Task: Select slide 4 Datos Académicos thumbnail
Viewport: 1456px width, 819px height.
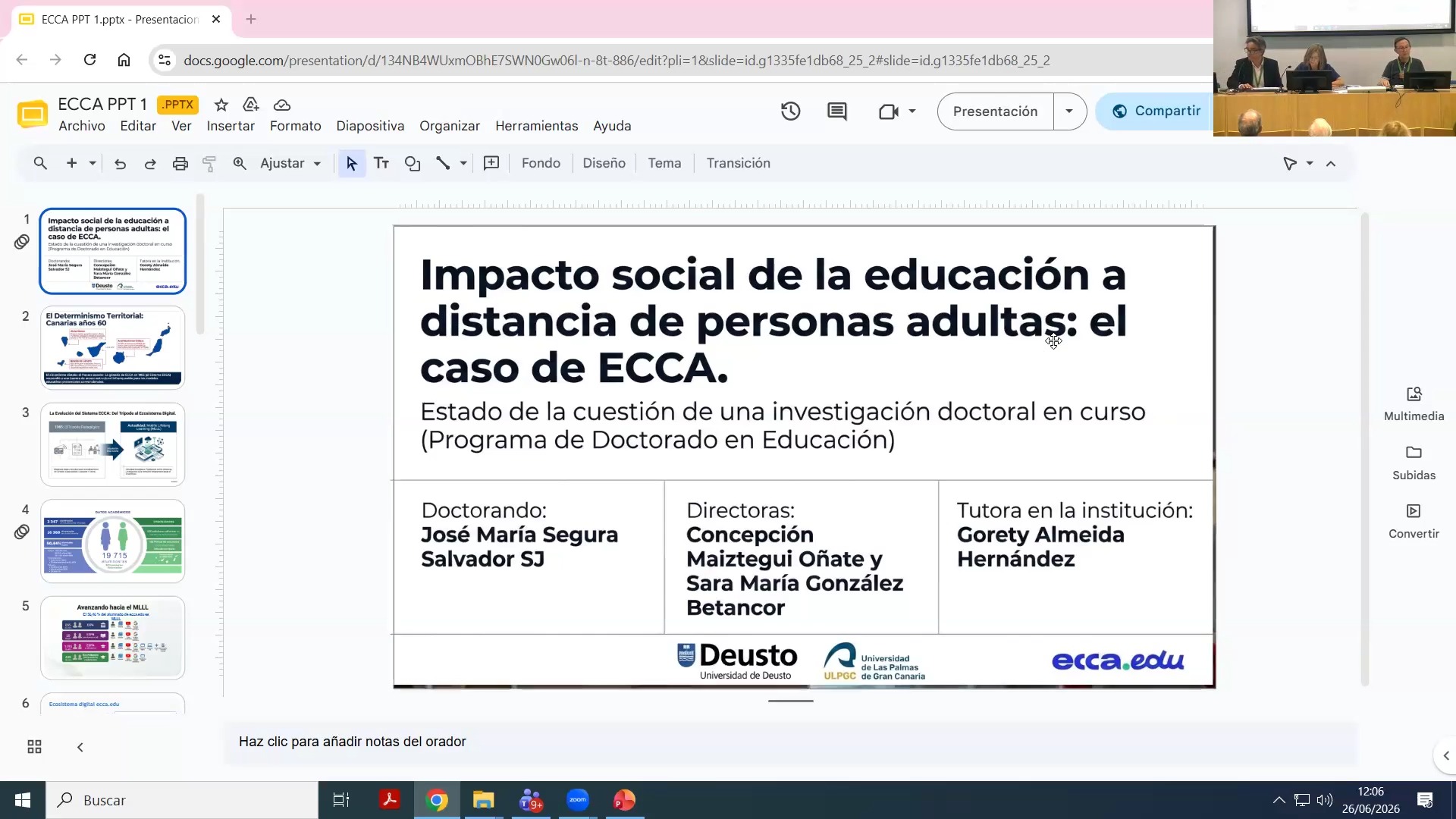Action: pyautogui.click(x=112, y=541)
